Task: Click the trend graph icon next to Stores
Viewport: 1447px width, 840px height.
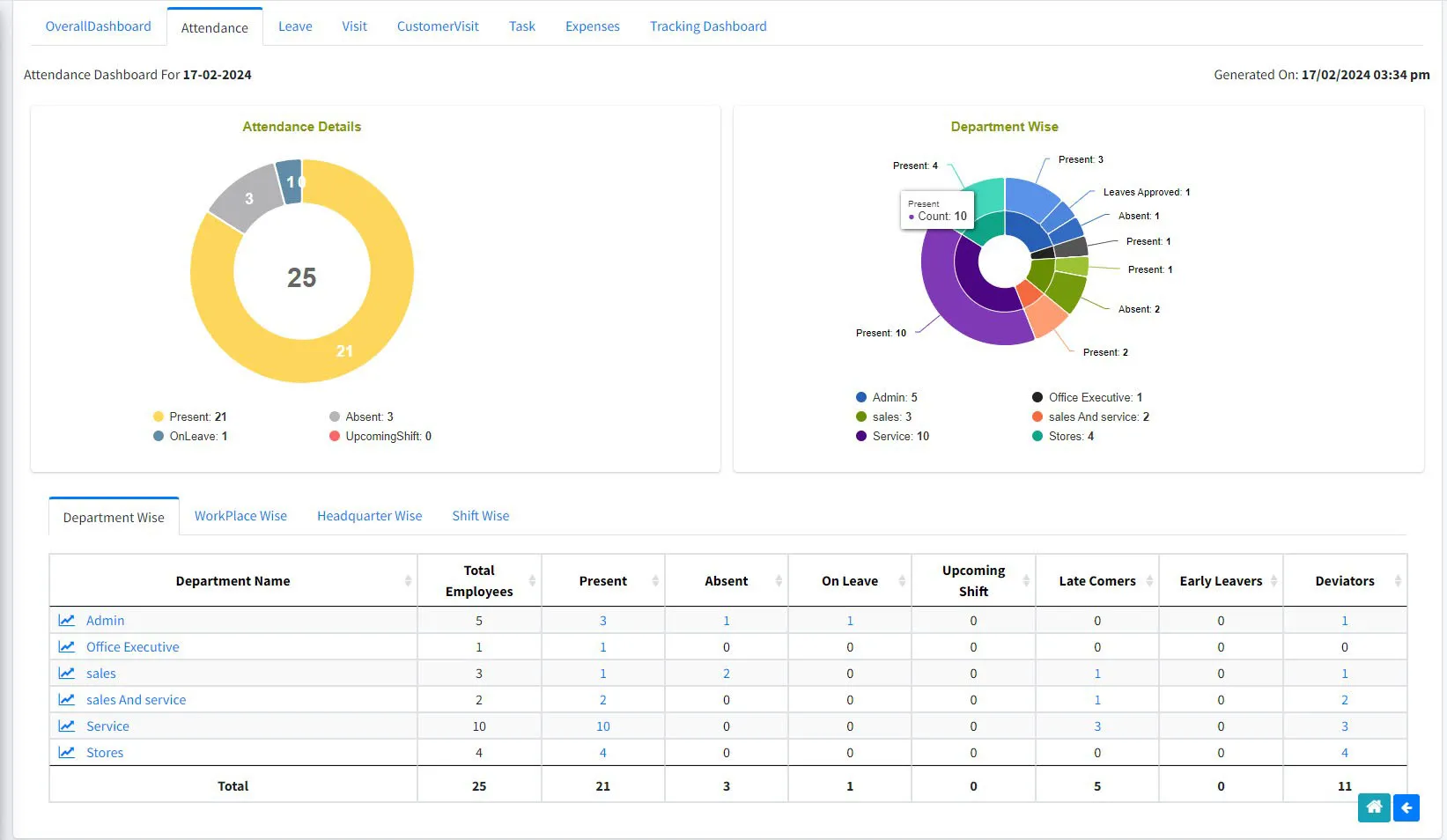Action: click(68, 752)
